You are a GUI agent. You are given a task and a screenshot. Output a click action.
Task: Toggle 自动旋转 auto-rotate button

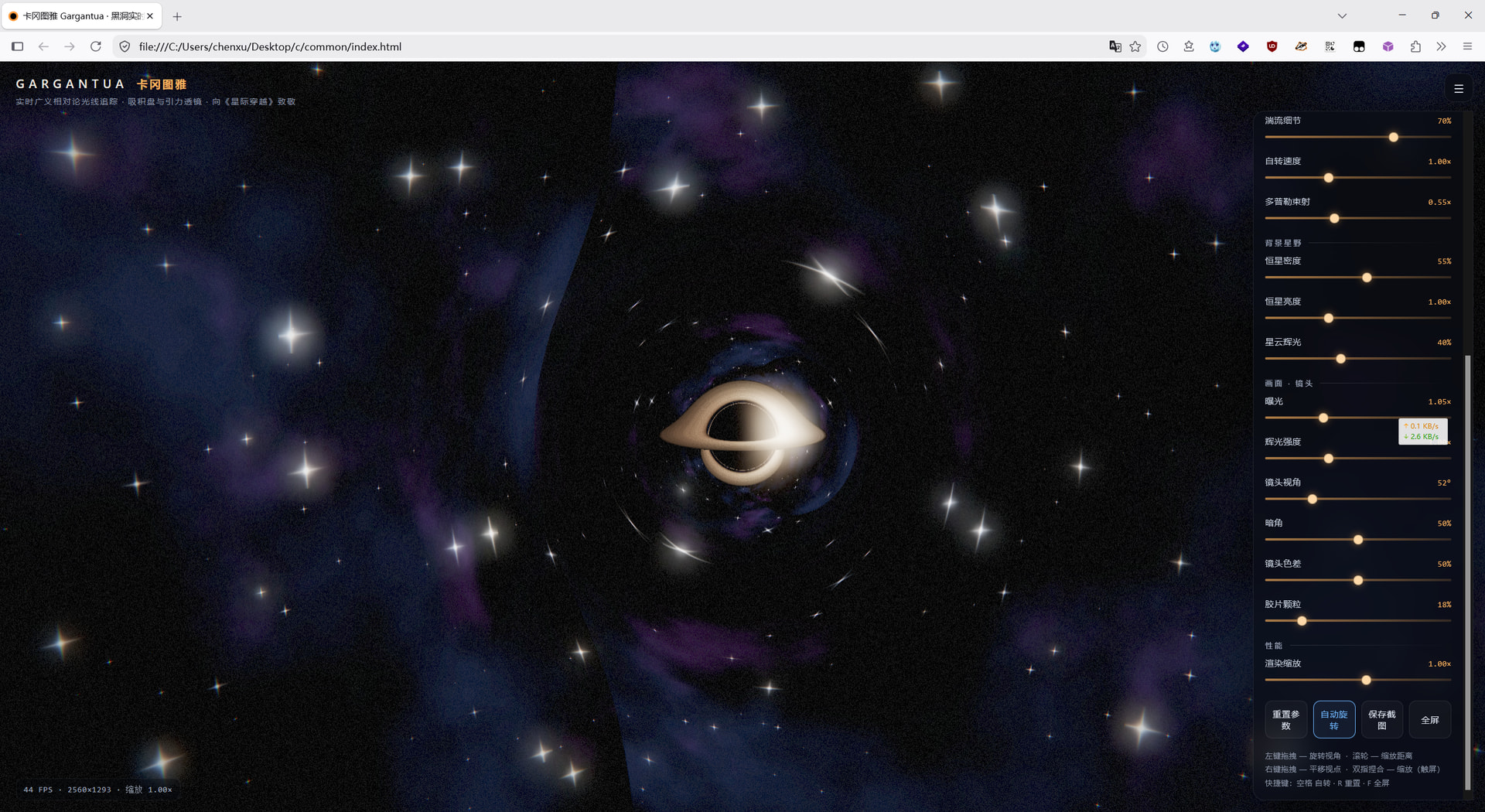(x=1333, y=720)
